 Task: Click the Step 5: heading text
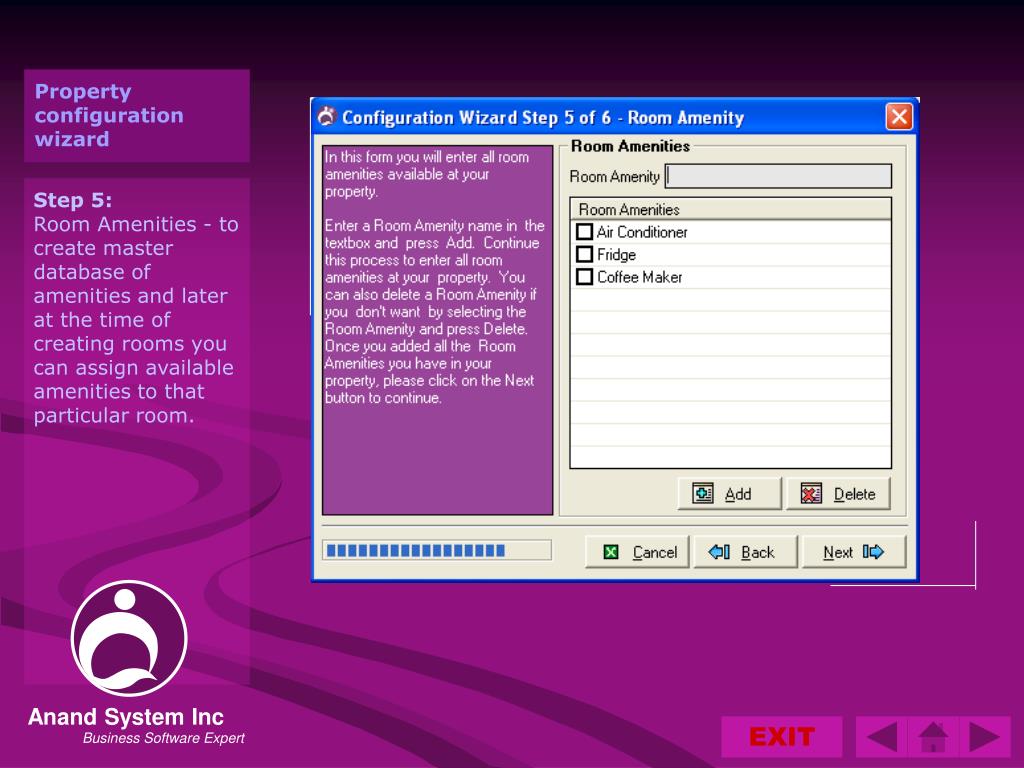pyautogui.click(x=72, y=200)
